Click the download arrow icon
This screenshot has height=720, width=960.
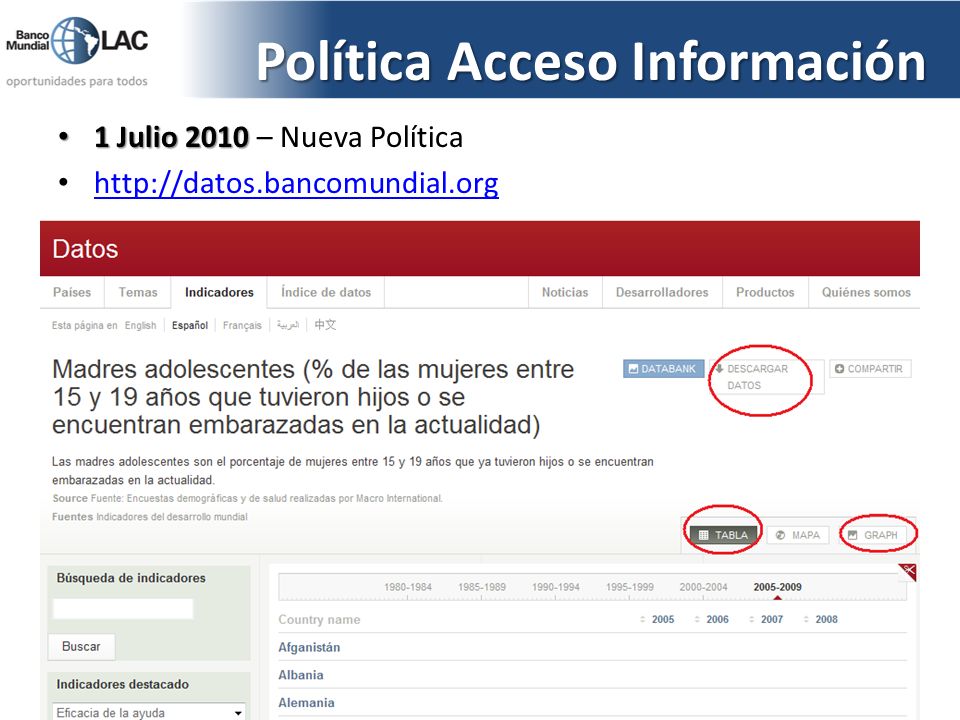point(719,369)
